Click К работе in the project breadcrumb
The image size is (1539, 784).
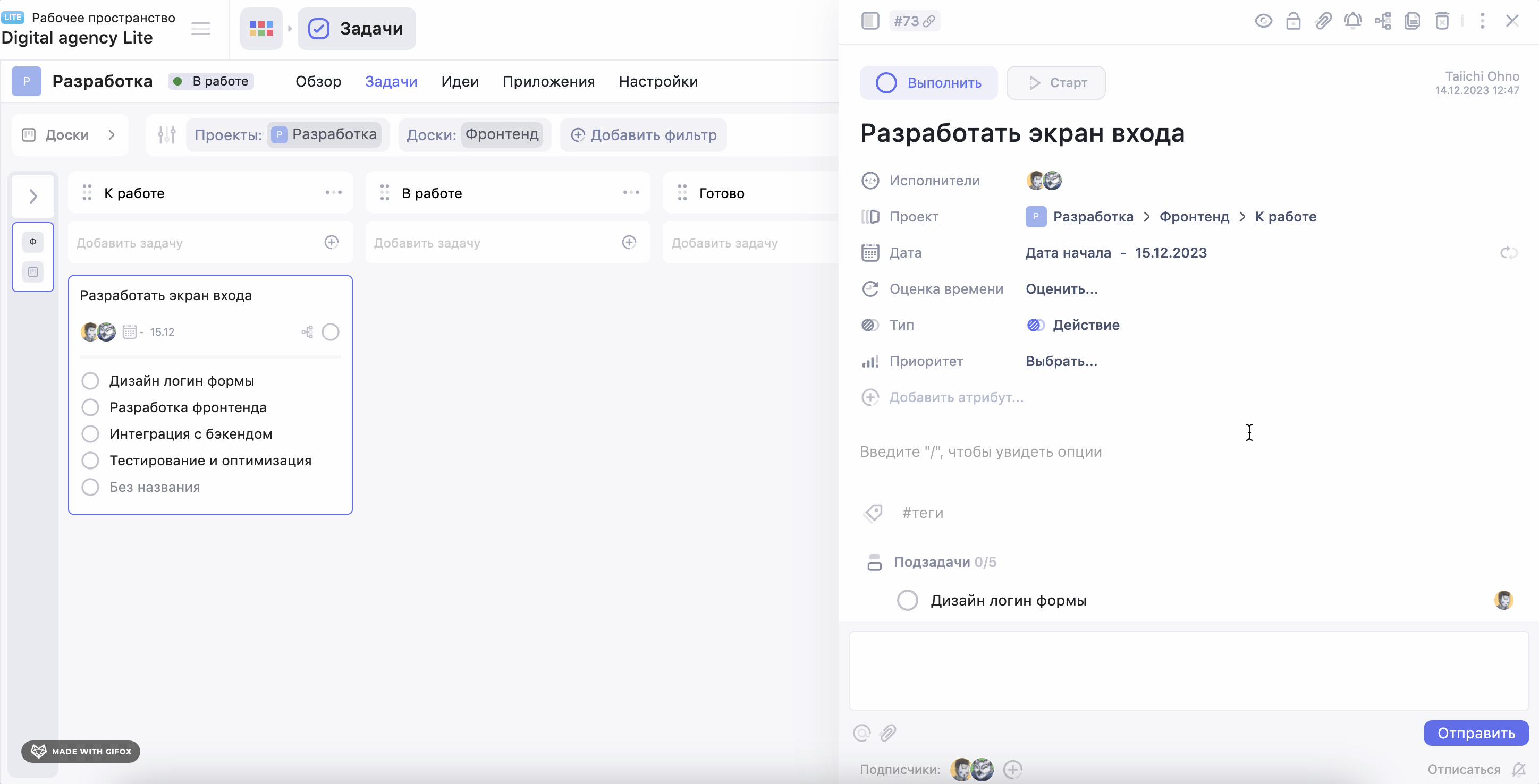point(1286,217)
